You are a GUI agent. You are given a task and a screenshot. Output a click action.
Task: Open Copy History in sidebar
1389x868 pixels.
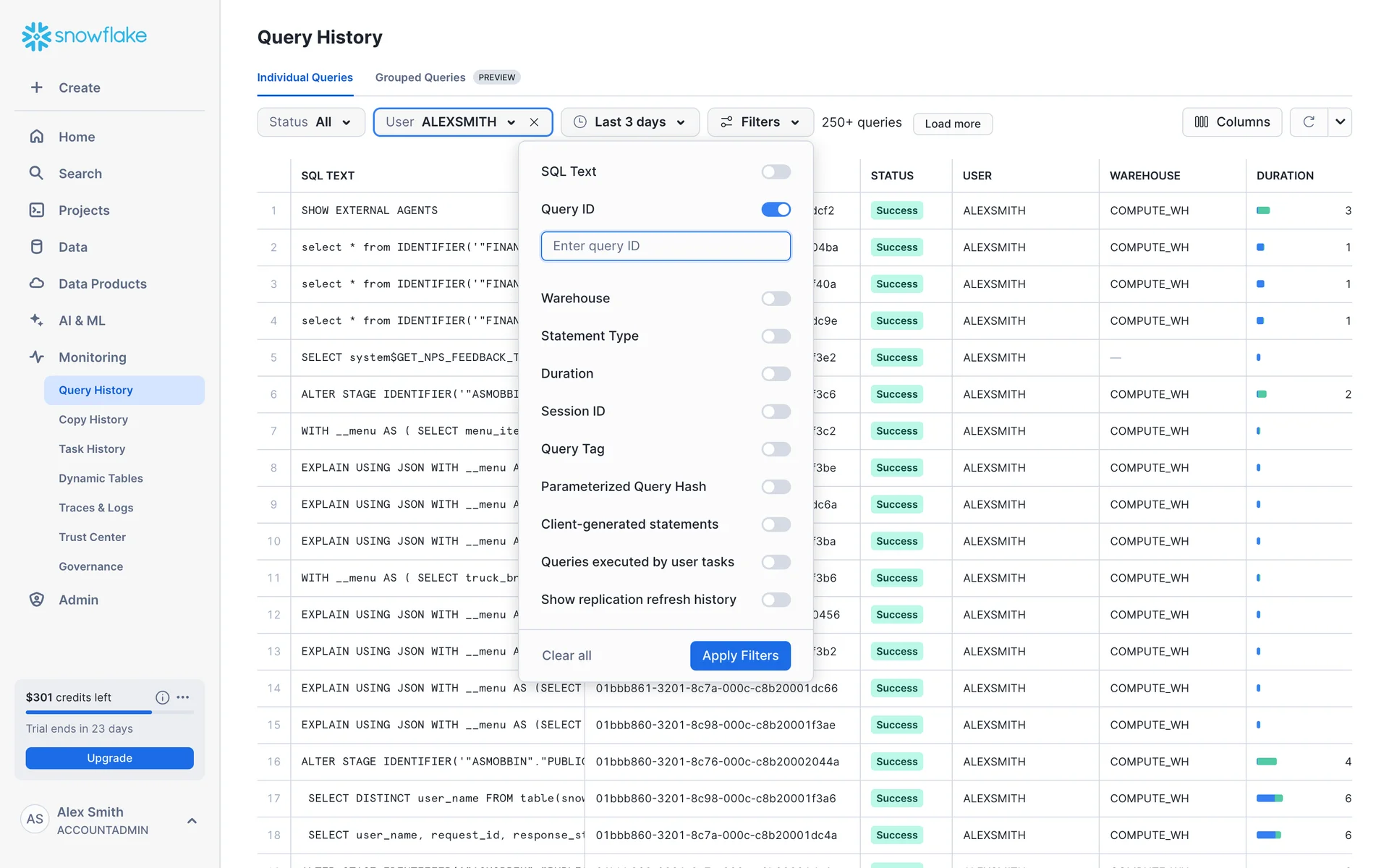coord(93,420)
